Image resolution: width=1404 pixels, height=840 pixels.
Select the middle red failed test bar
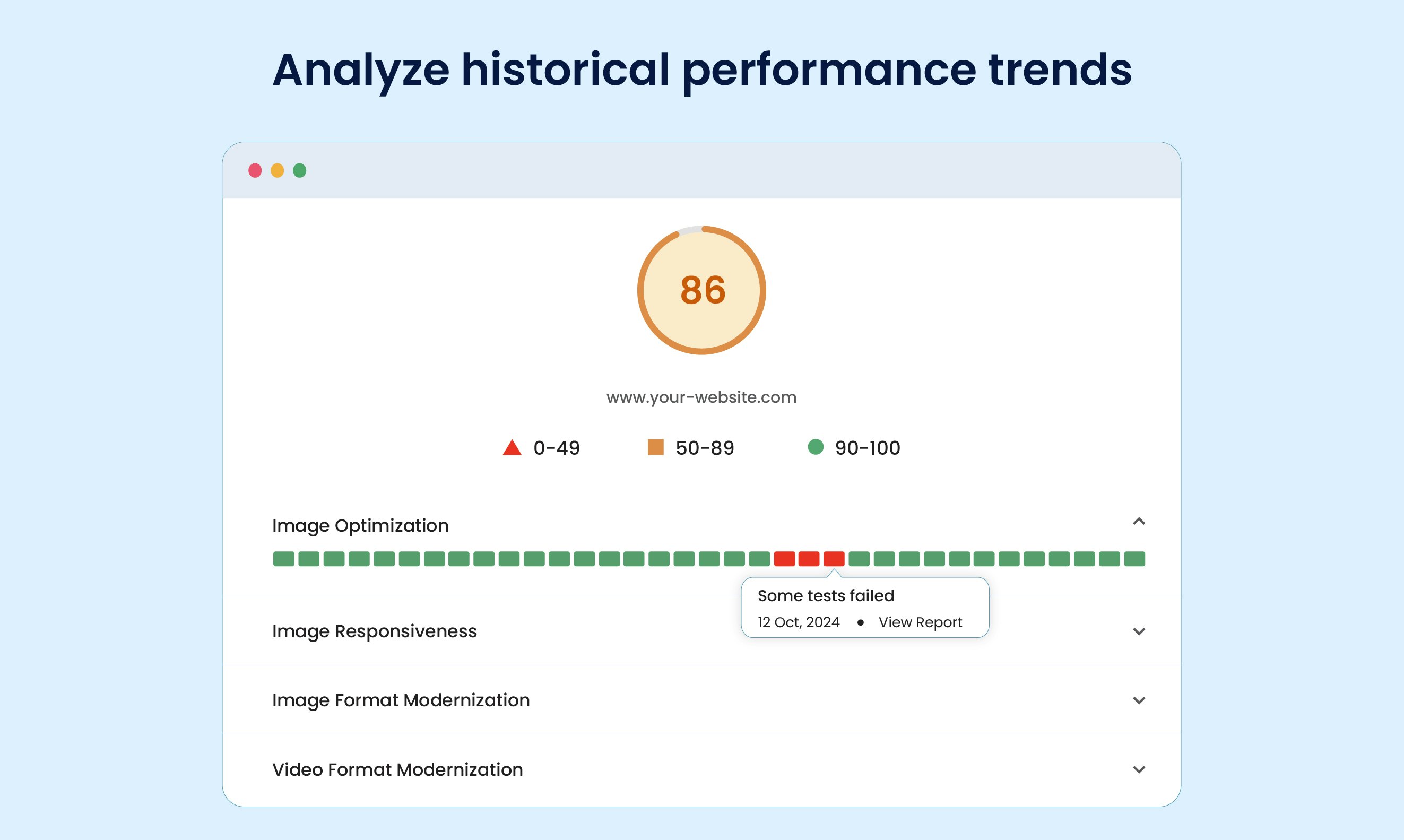click(809, 559)
